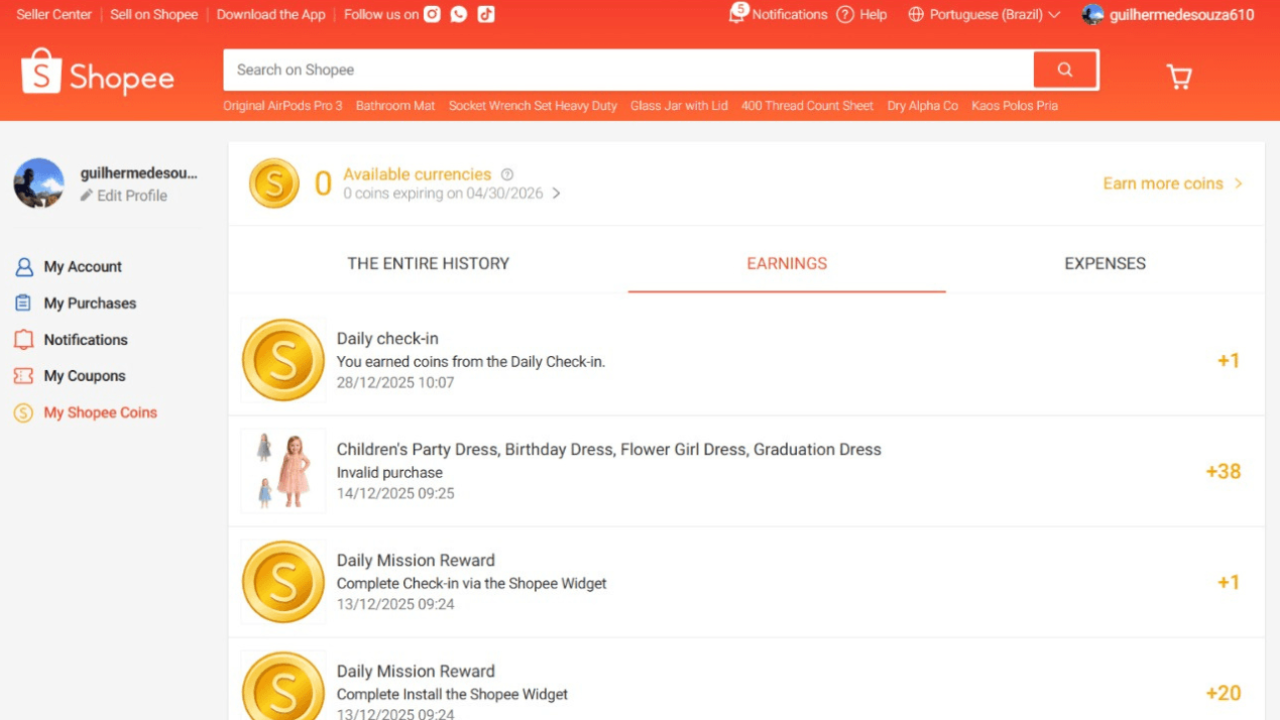This screenshot has width=1280, height=720.
Task: Open Children's Party Dress product thumbnail
Action: click(283, 471)
